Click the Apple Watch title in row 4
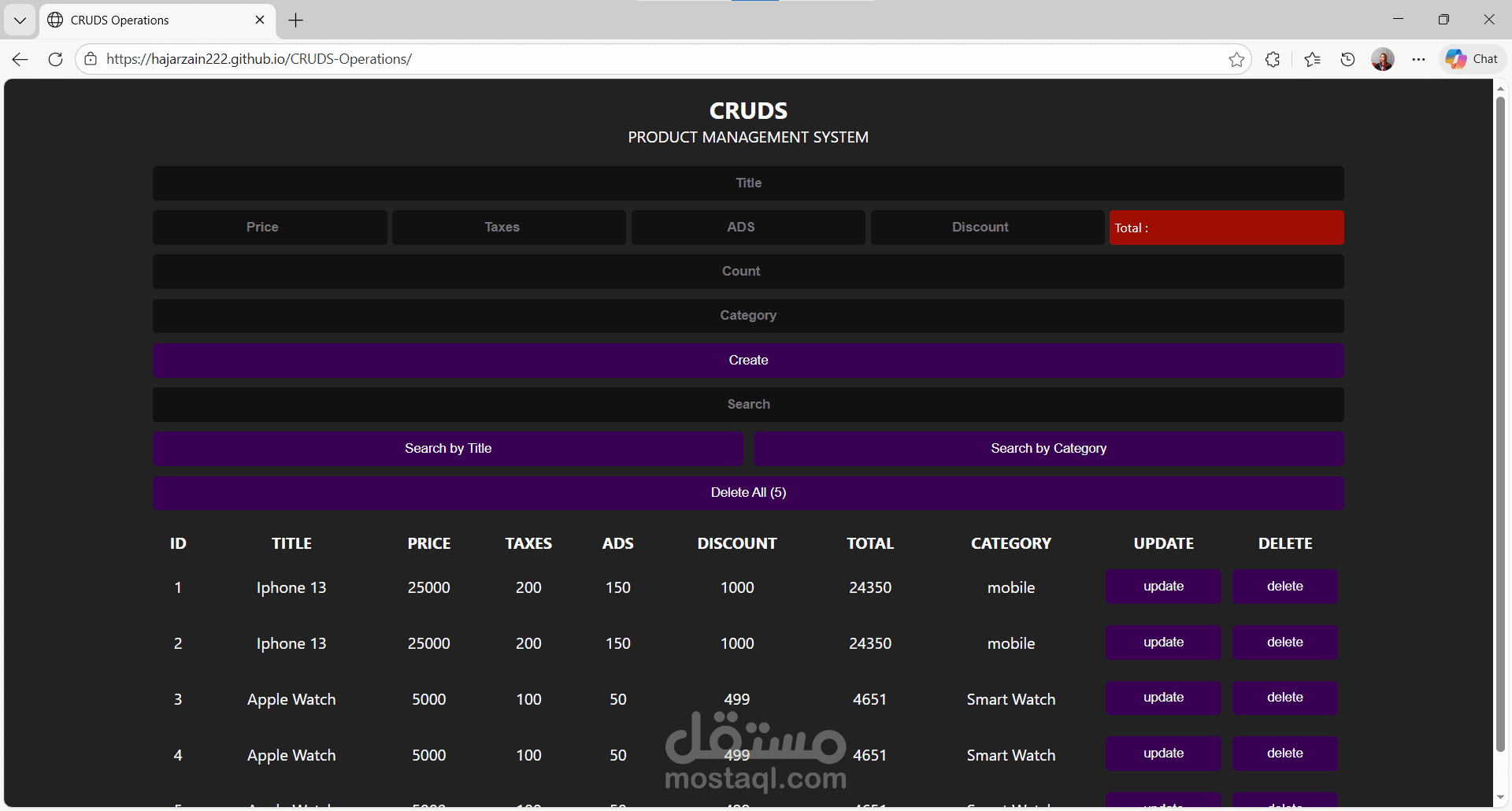 coord(291,755)
